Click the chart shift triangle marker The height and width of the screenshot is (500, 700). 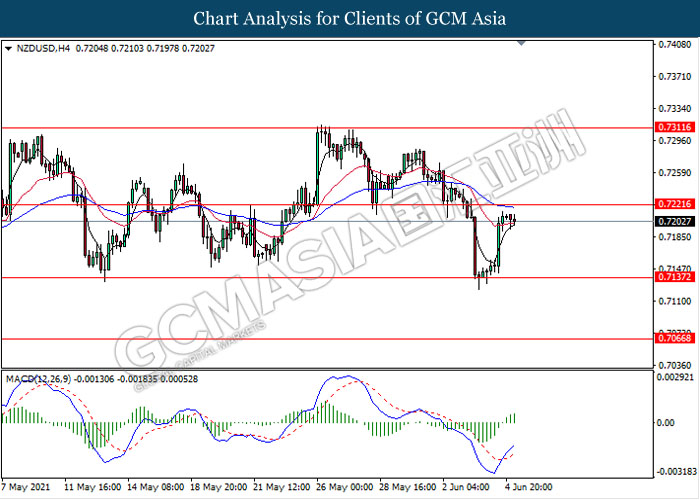pyautogui.click(x=521, y=43)
